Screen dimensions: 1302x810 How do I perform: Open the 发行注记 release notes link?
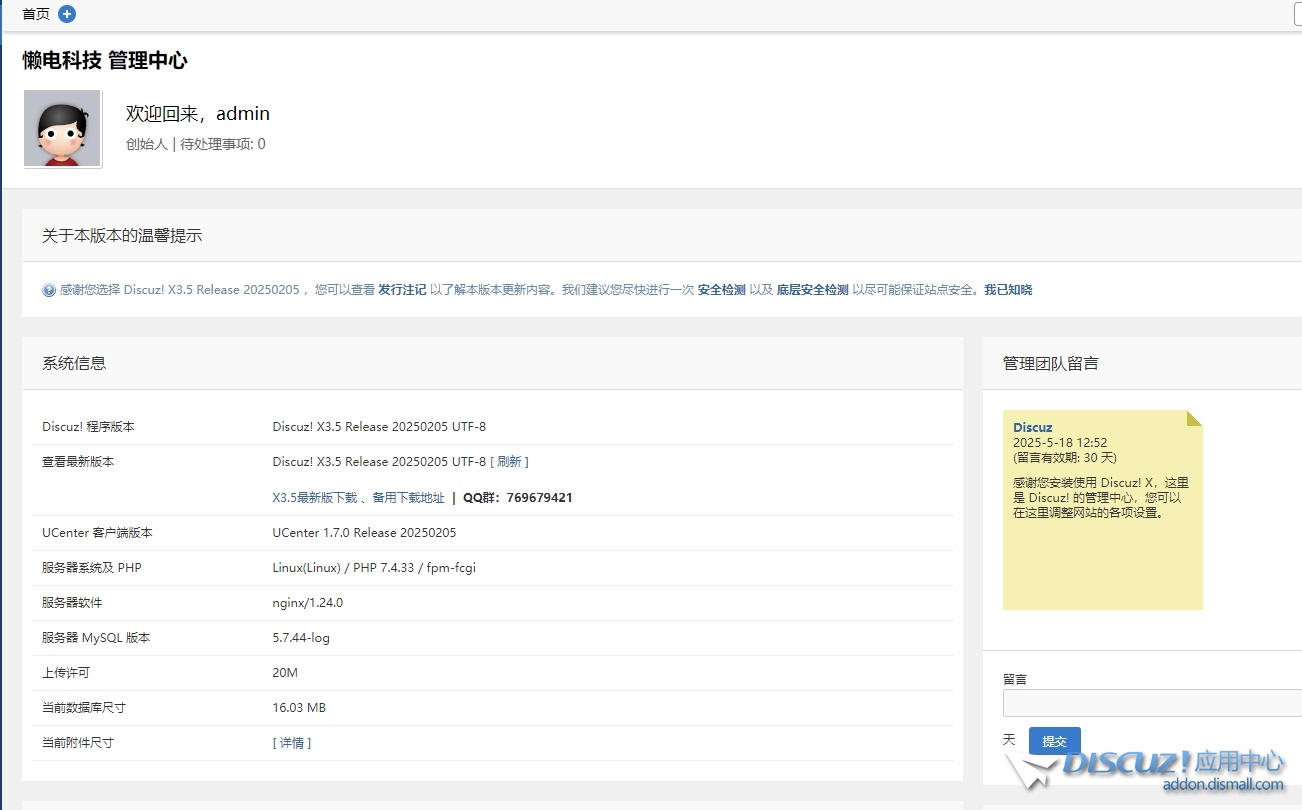(x=402, y=290)
